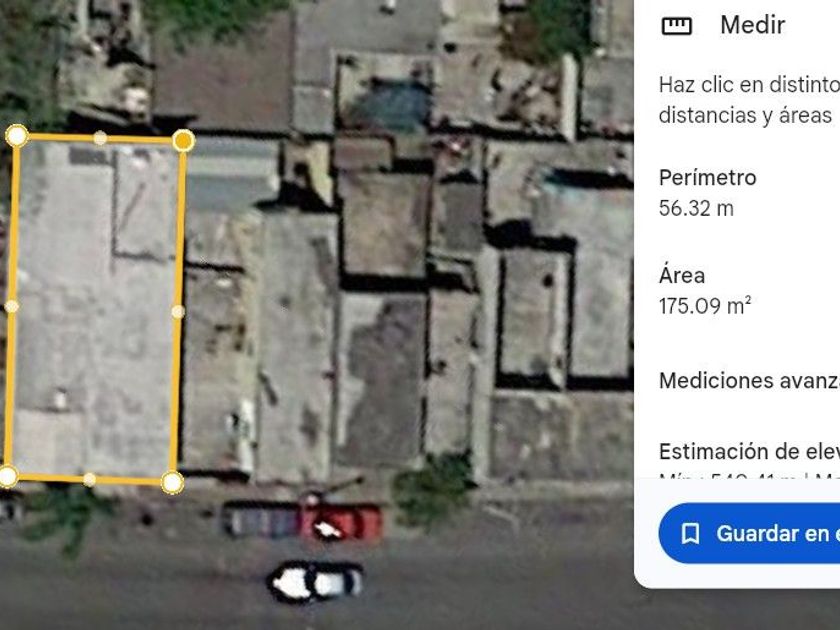
Task: Expand the Mediciones avanzadas section
Action: (x=749, y=381)
